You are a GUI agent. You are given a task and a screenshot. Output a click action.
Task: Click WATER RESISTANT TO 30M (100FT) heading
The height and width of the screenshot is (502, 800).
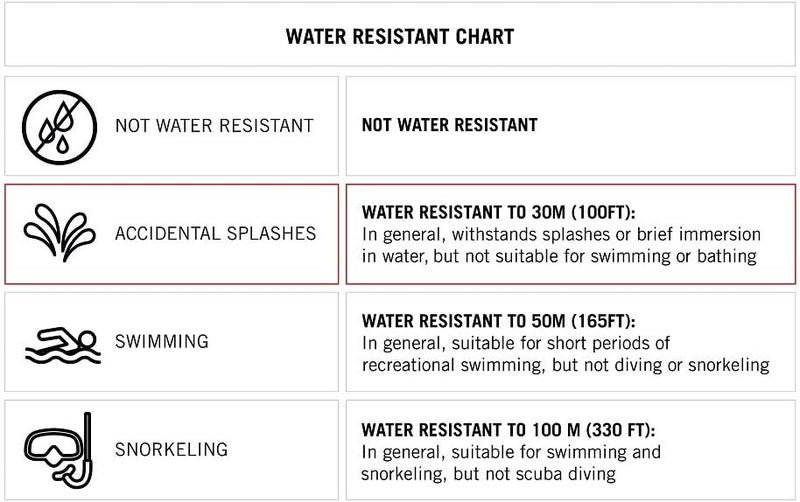(498, 212)
